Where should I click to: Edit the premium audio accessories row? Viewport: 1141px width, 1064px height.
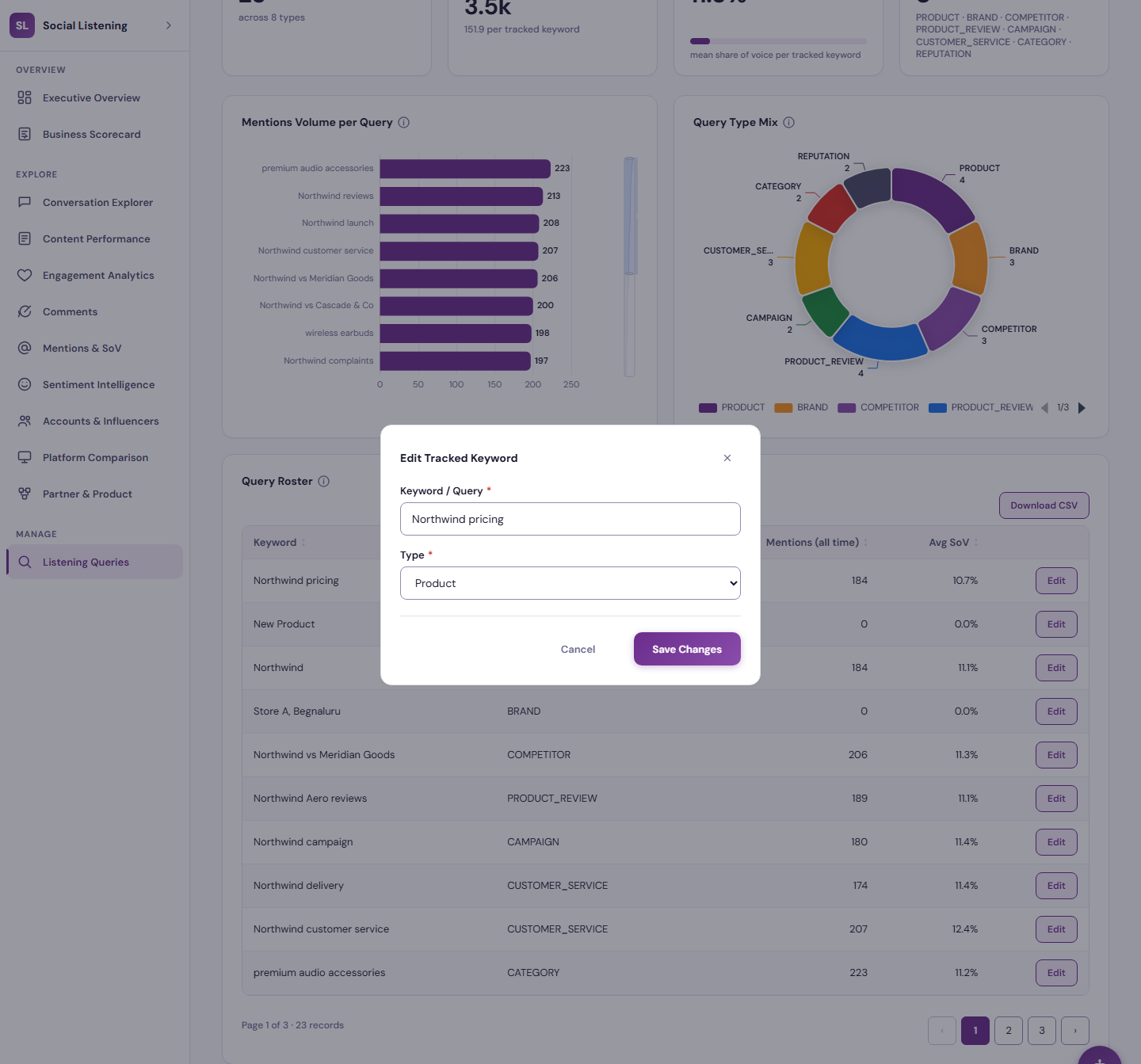(1056, 973)
